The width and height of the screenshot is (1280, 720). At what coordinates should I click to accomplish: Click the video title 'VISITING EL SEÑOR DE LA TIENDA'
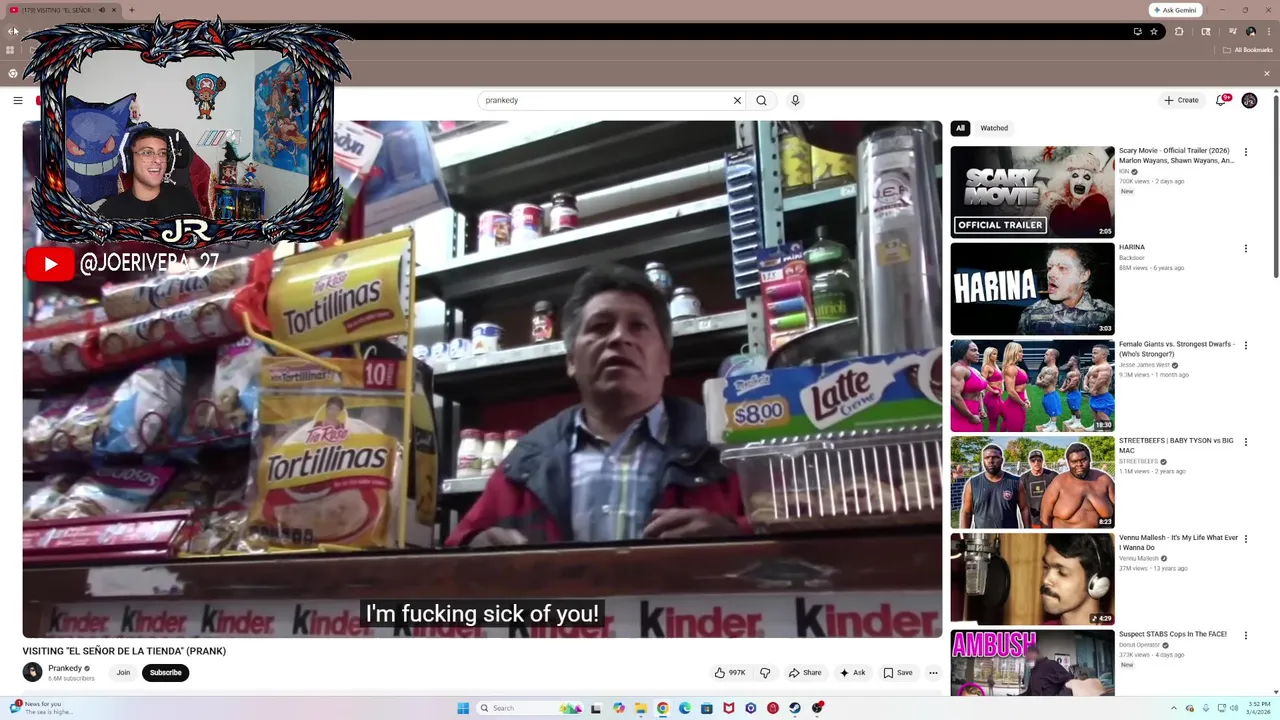124,651
